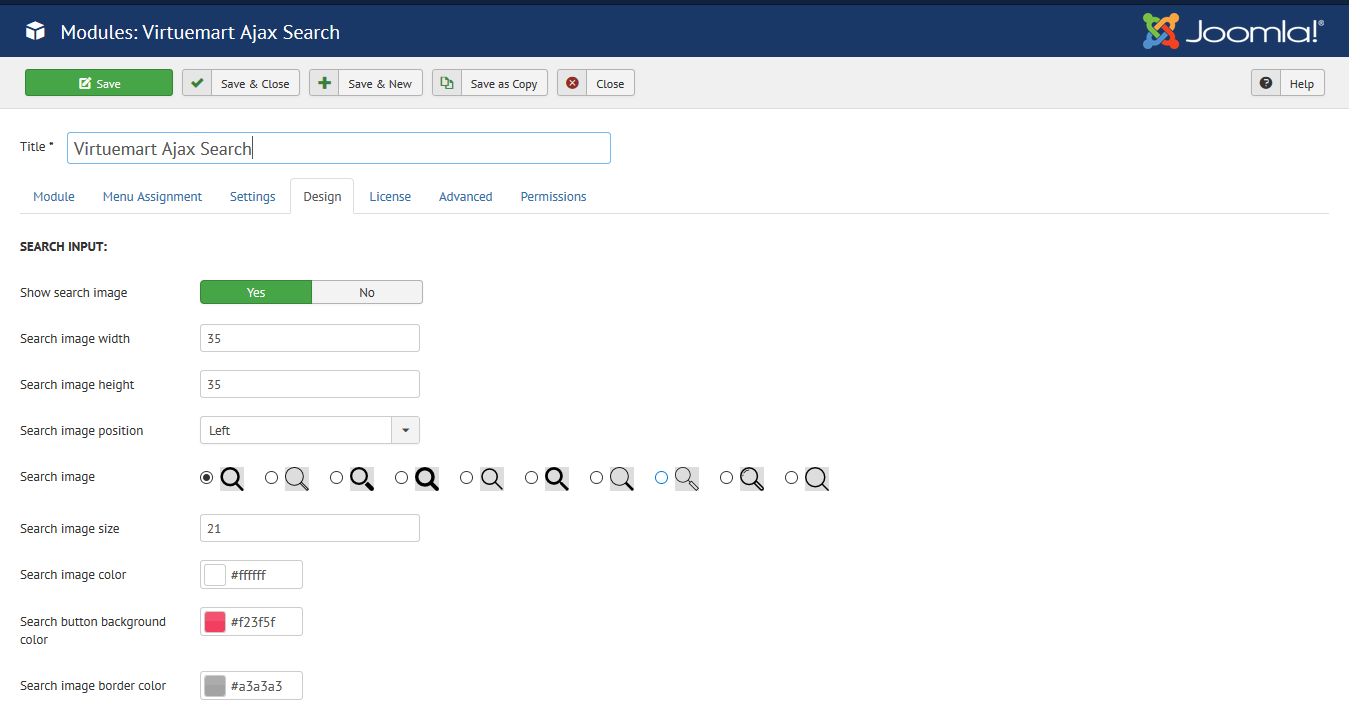
Task: Select the seventh Search image radio button
Action: click(596, 478)
